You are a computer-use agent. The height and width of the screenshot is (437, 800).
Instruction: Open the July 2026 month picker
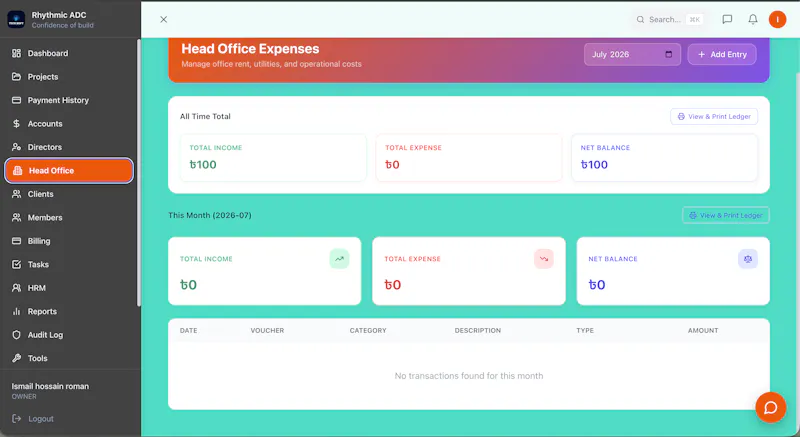tap(632, 55)
